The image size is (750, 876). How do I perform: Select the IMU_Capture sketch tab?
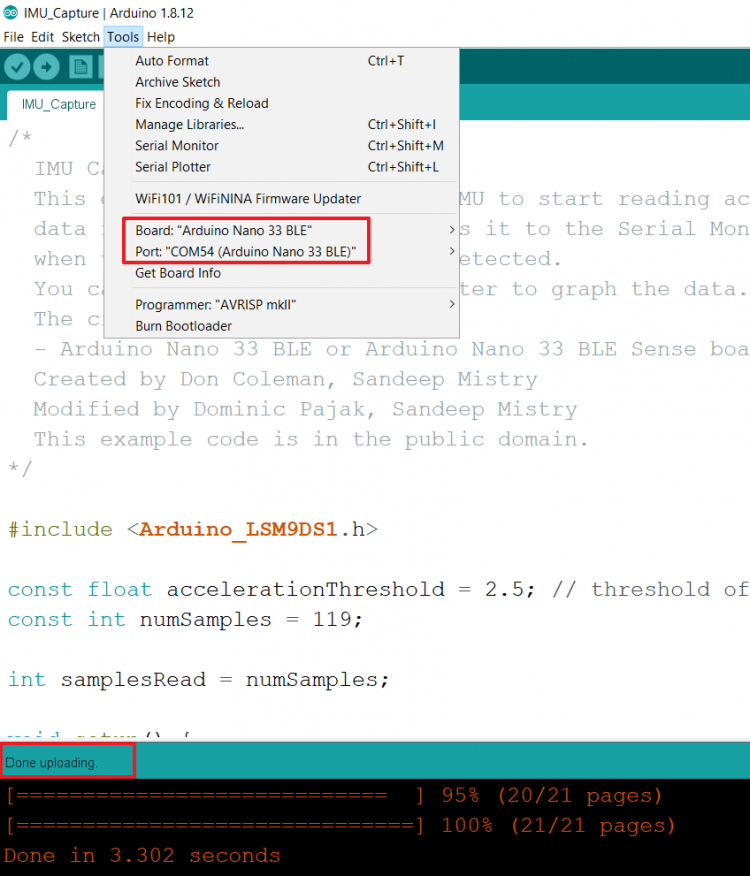59,104
